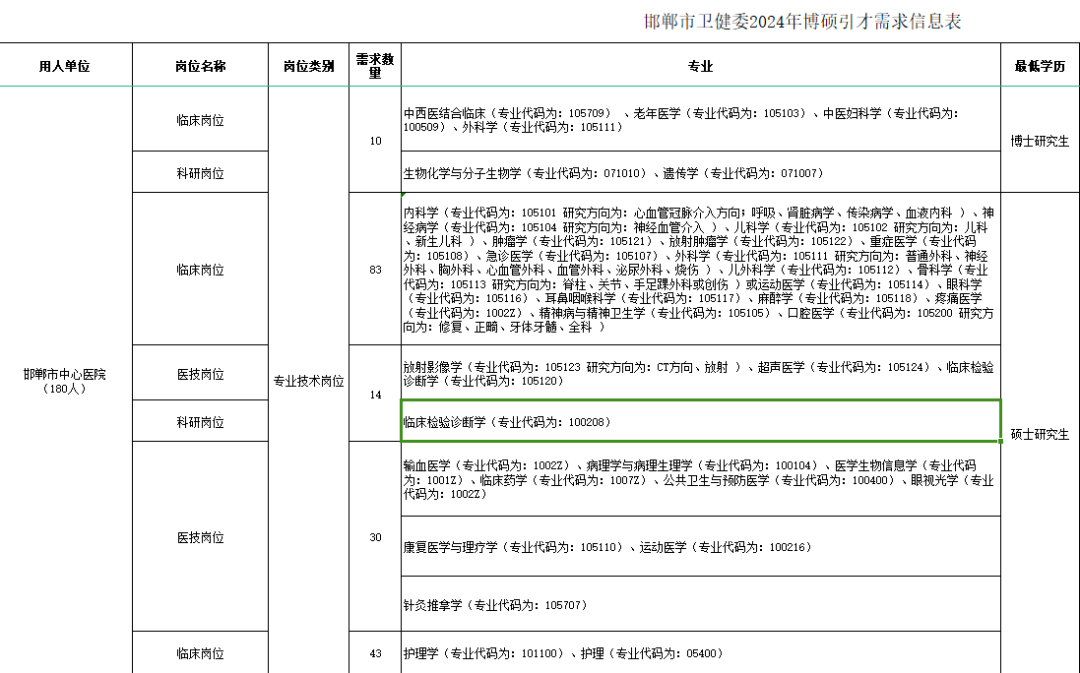The width and height of the screenshot is (1080, 673).
Task: Click the 用人单位 column header cell
Action: pos(65,66)
